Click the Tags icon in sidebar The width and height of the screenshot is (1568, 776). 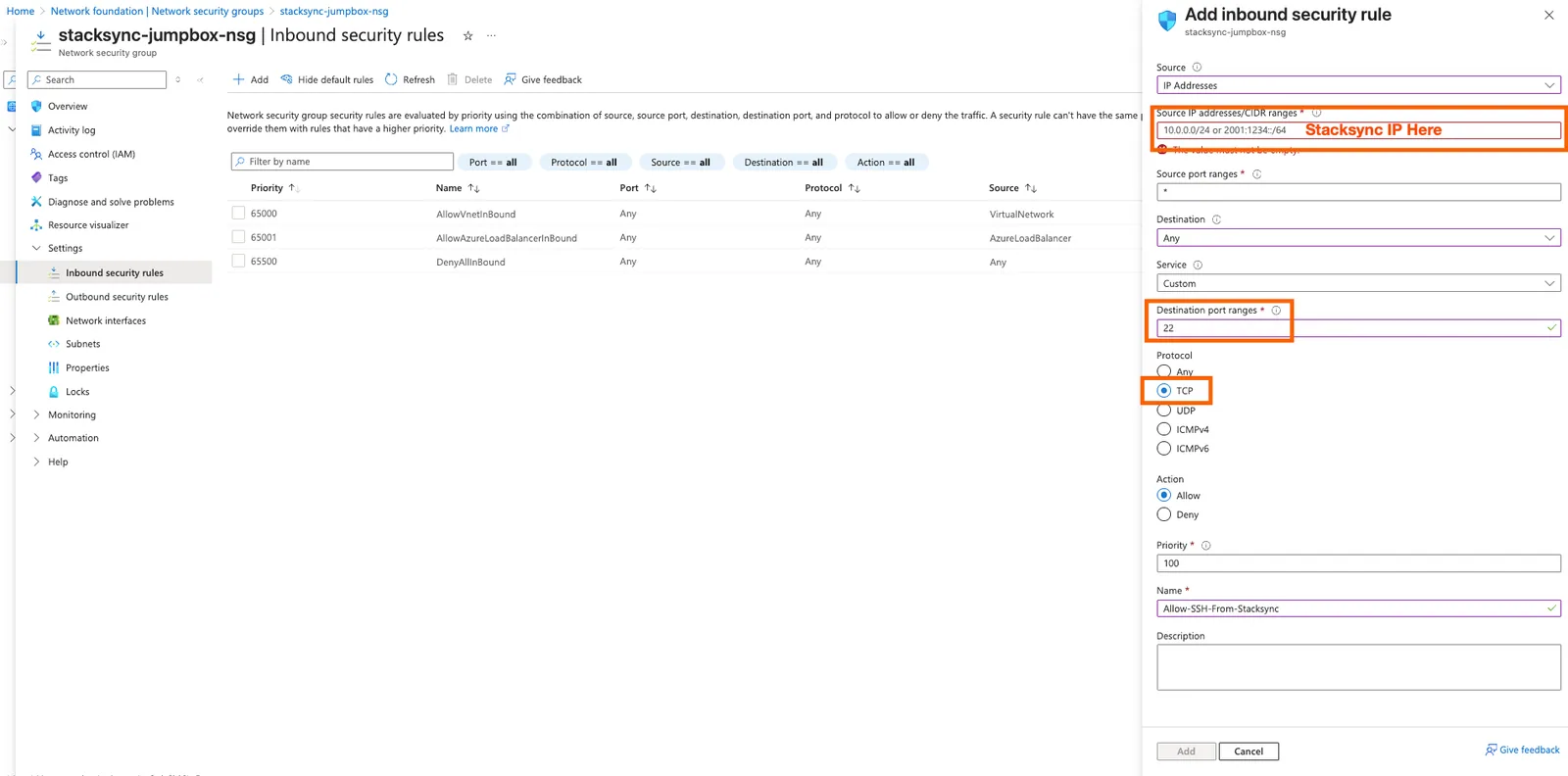[x=36, y=177]
